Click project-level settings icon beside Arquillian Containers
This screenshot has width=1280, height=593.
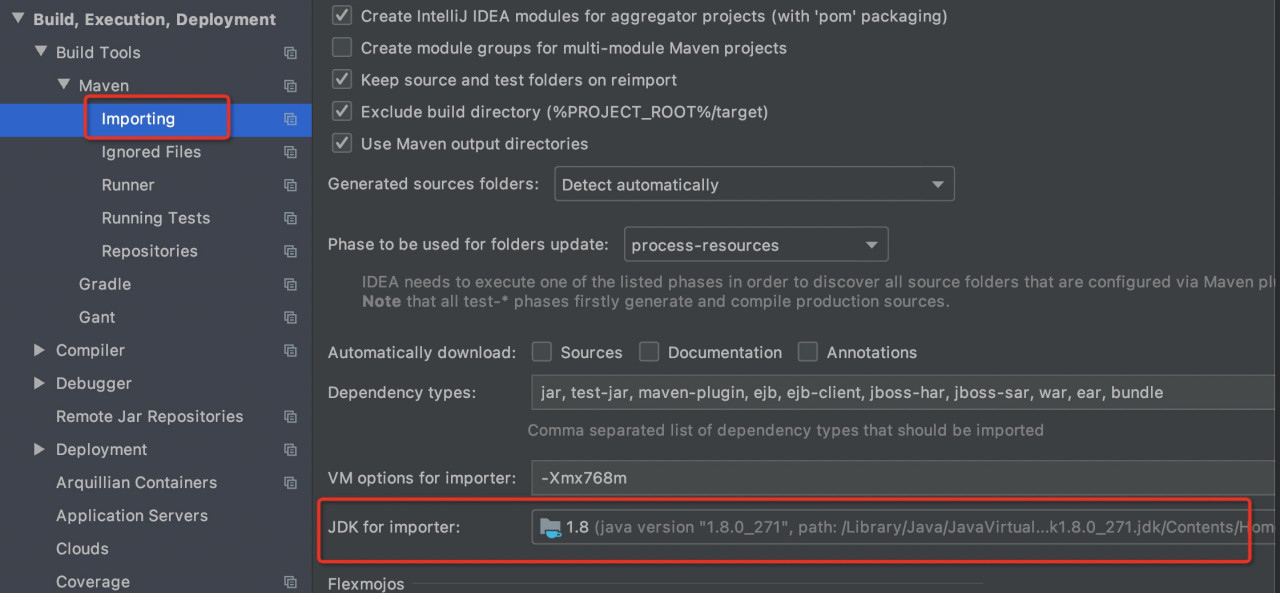pyautogui.click(x=290, y=482)
